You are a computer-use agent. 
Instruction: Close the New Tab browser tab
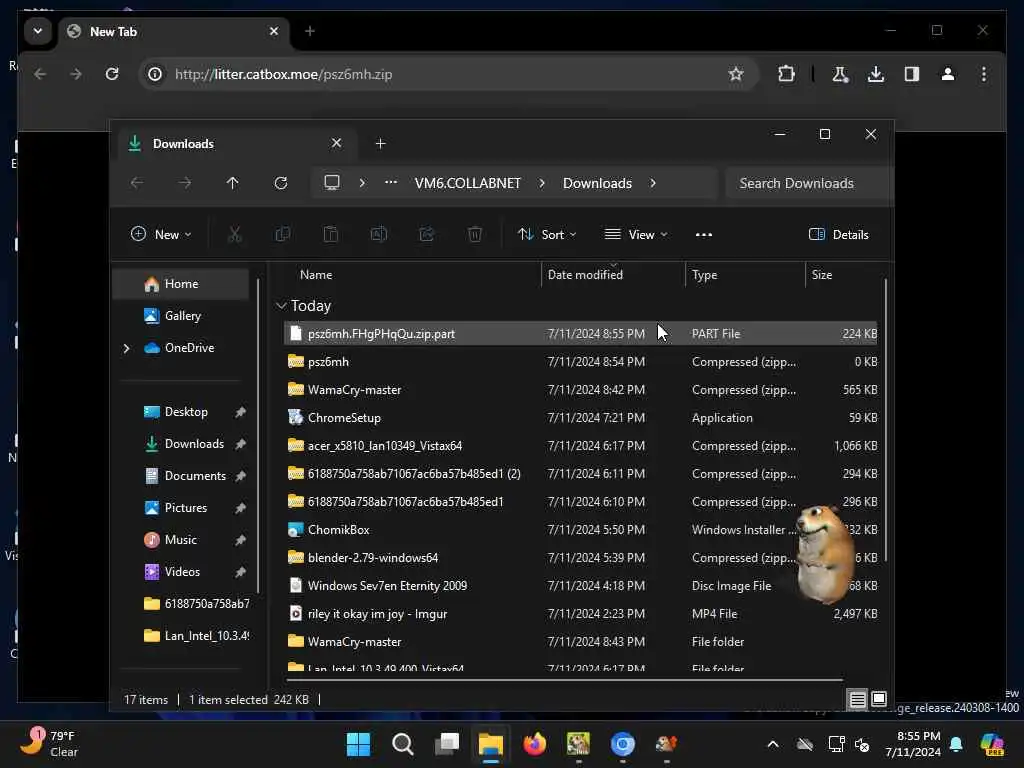coord(274,31)
